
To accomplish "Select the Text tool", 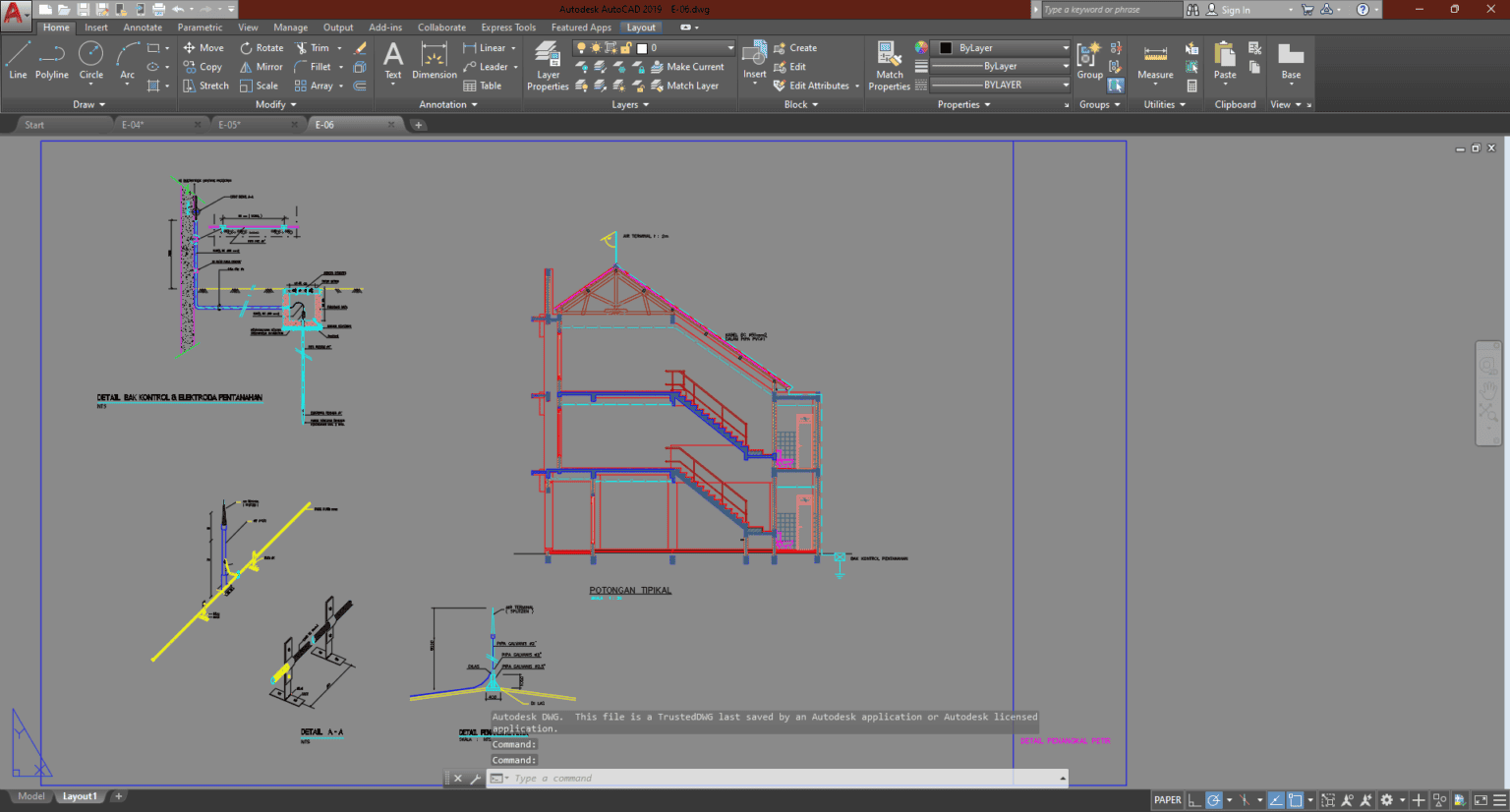I will (x=392, y=65).
